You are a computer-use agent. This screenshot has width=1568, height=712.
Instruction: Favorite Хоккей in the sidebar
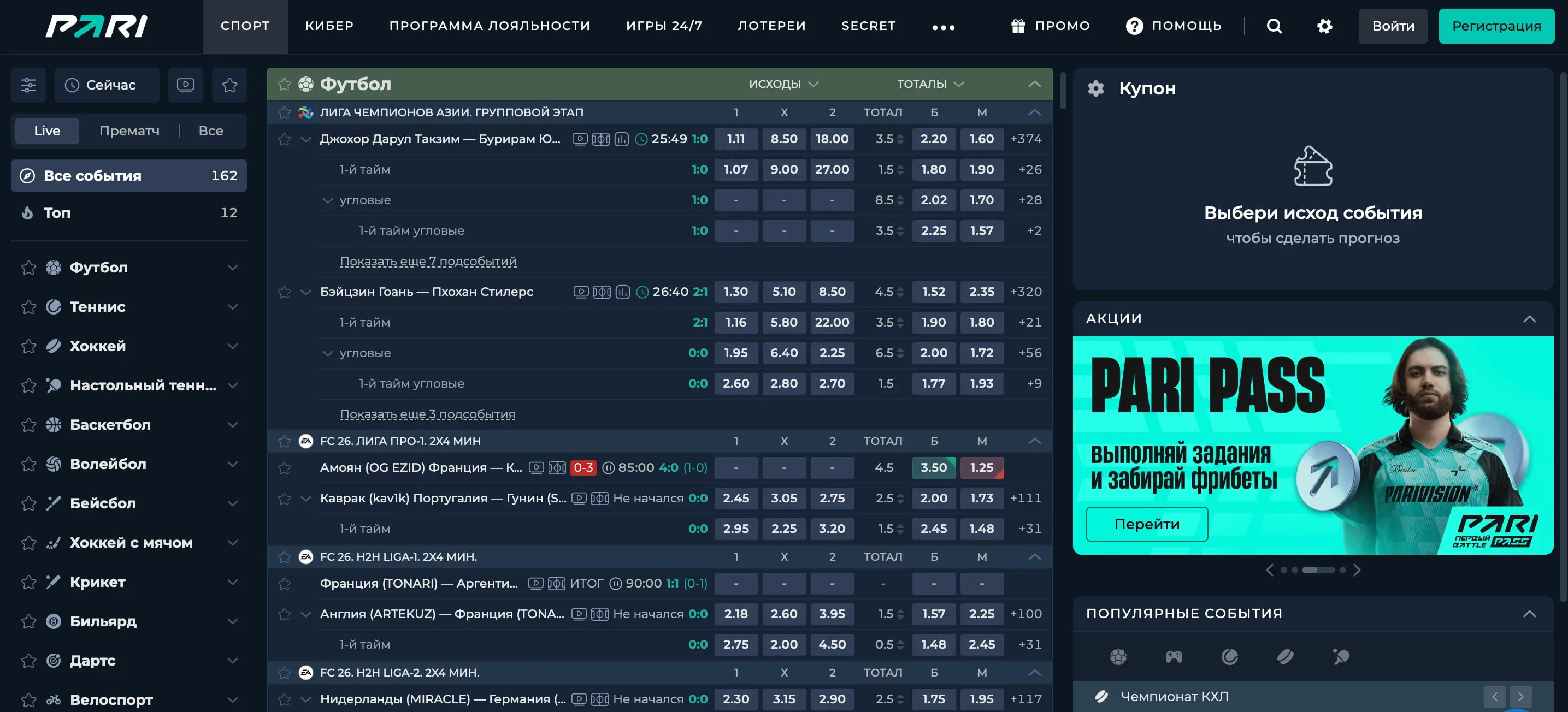[28, 346]
